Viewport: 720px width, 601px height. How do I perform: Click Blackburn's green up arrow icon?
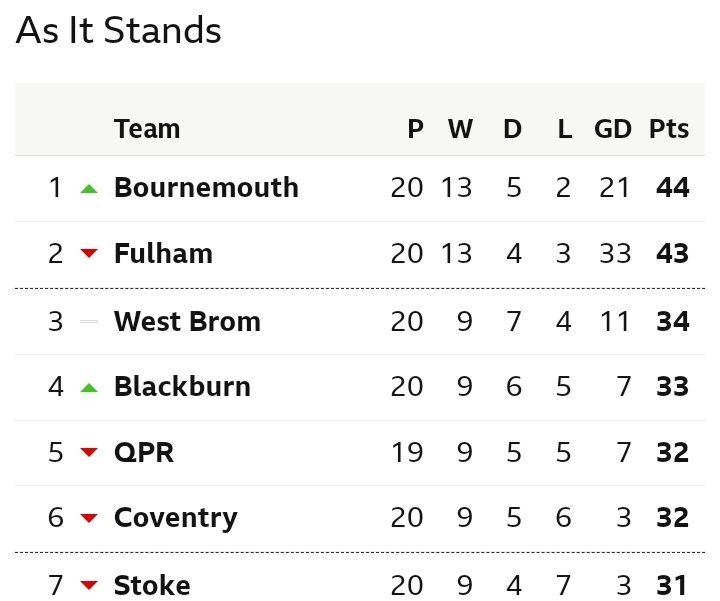pos(89,388)
